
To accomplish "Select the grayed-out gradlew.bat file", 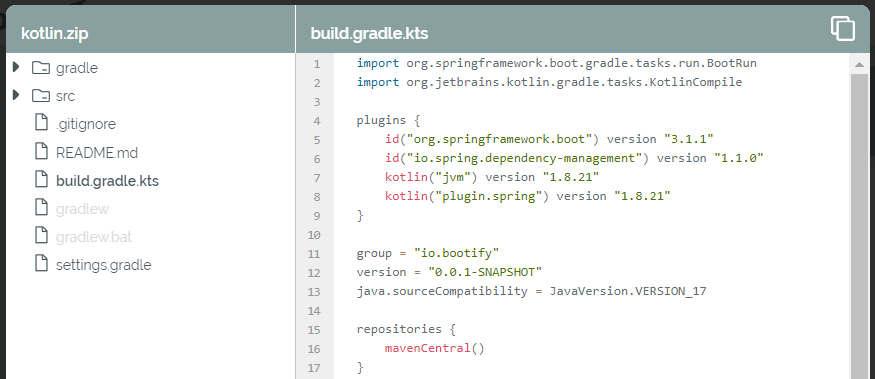I will (94, 237).
